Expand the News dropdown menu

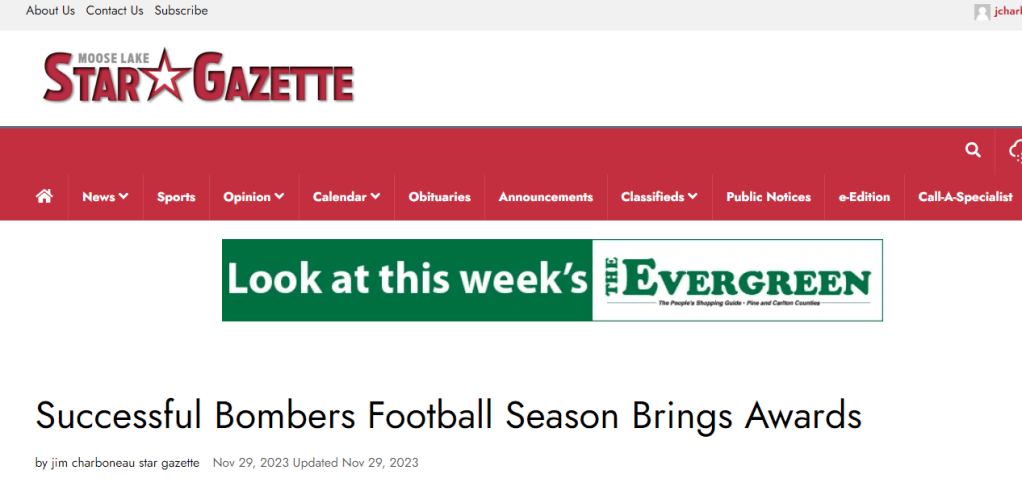coord(105,197)
